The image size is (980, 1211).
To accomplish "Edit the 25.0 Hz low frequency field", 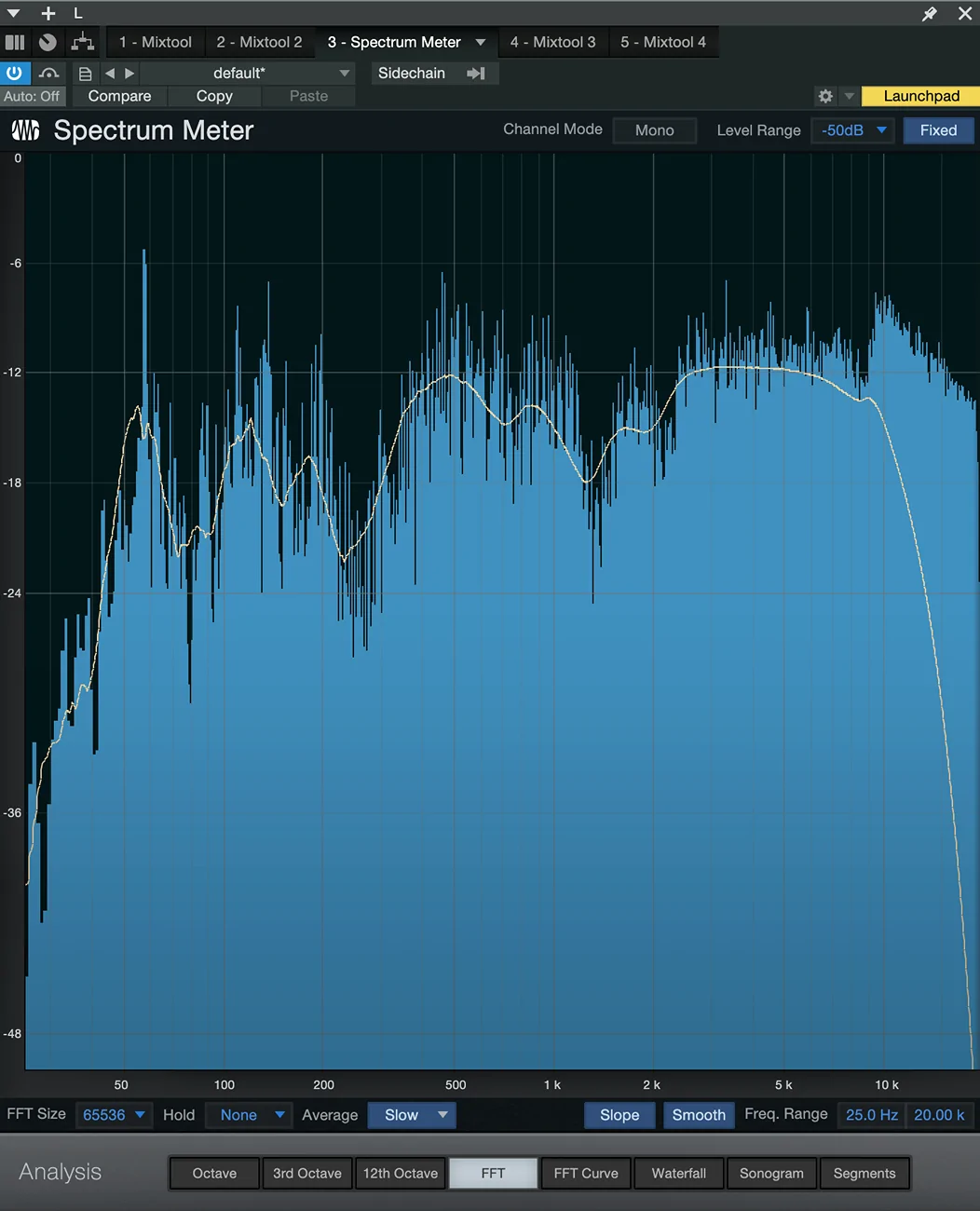I will [871, 1115].
